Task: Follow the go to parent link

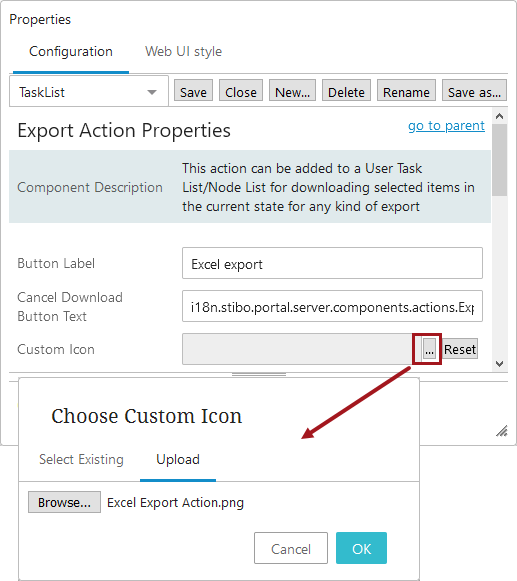Action: pos(446,126)
